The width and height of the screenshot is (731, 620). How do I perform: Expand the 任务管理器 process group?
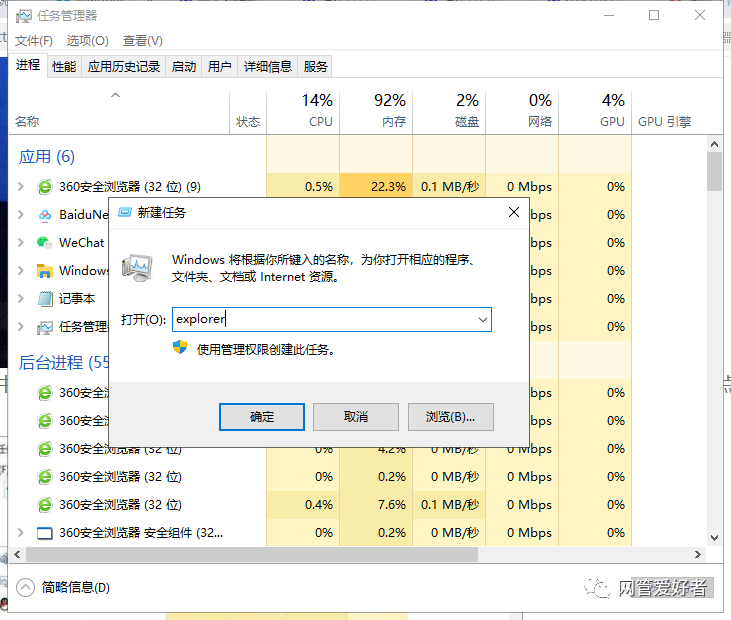(x=21, y=327)
